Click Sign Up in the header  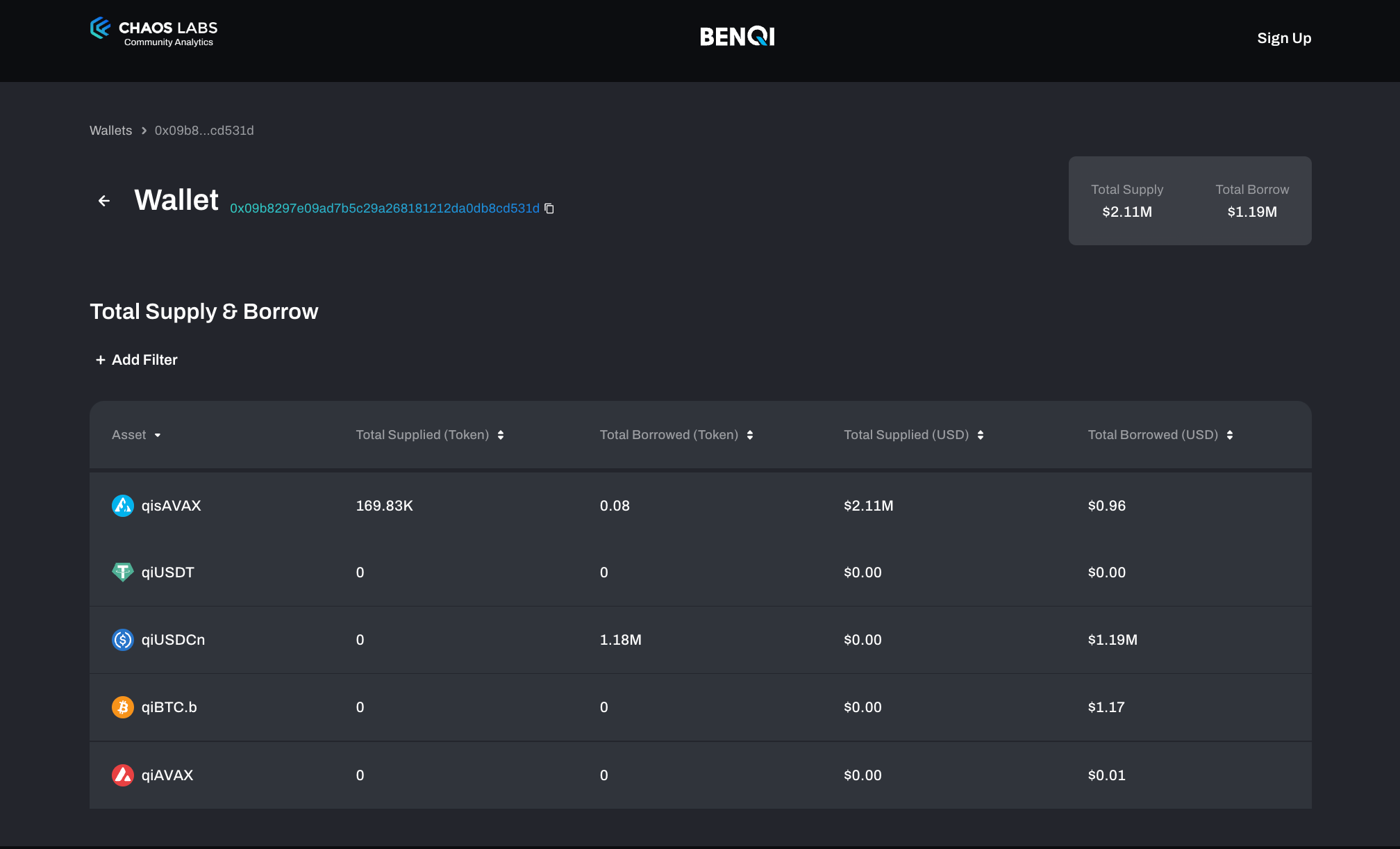(x=1284, y=38)
